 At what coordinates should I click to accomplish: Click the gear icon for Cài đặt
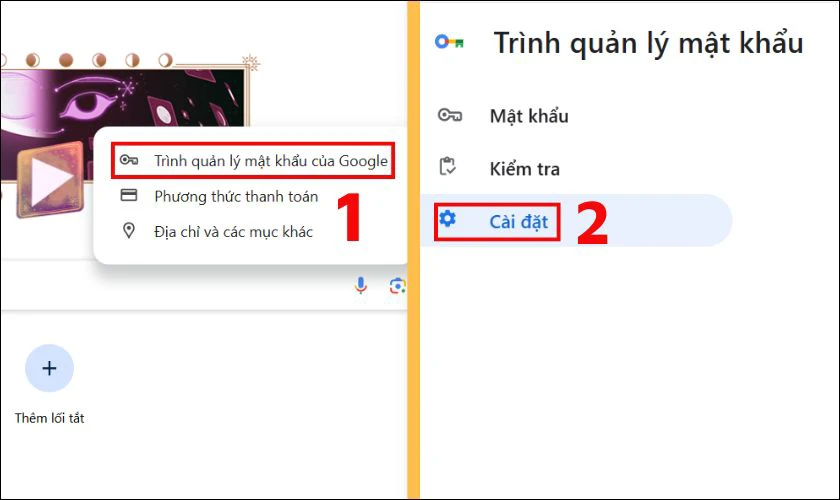click(x=448, y=219)
